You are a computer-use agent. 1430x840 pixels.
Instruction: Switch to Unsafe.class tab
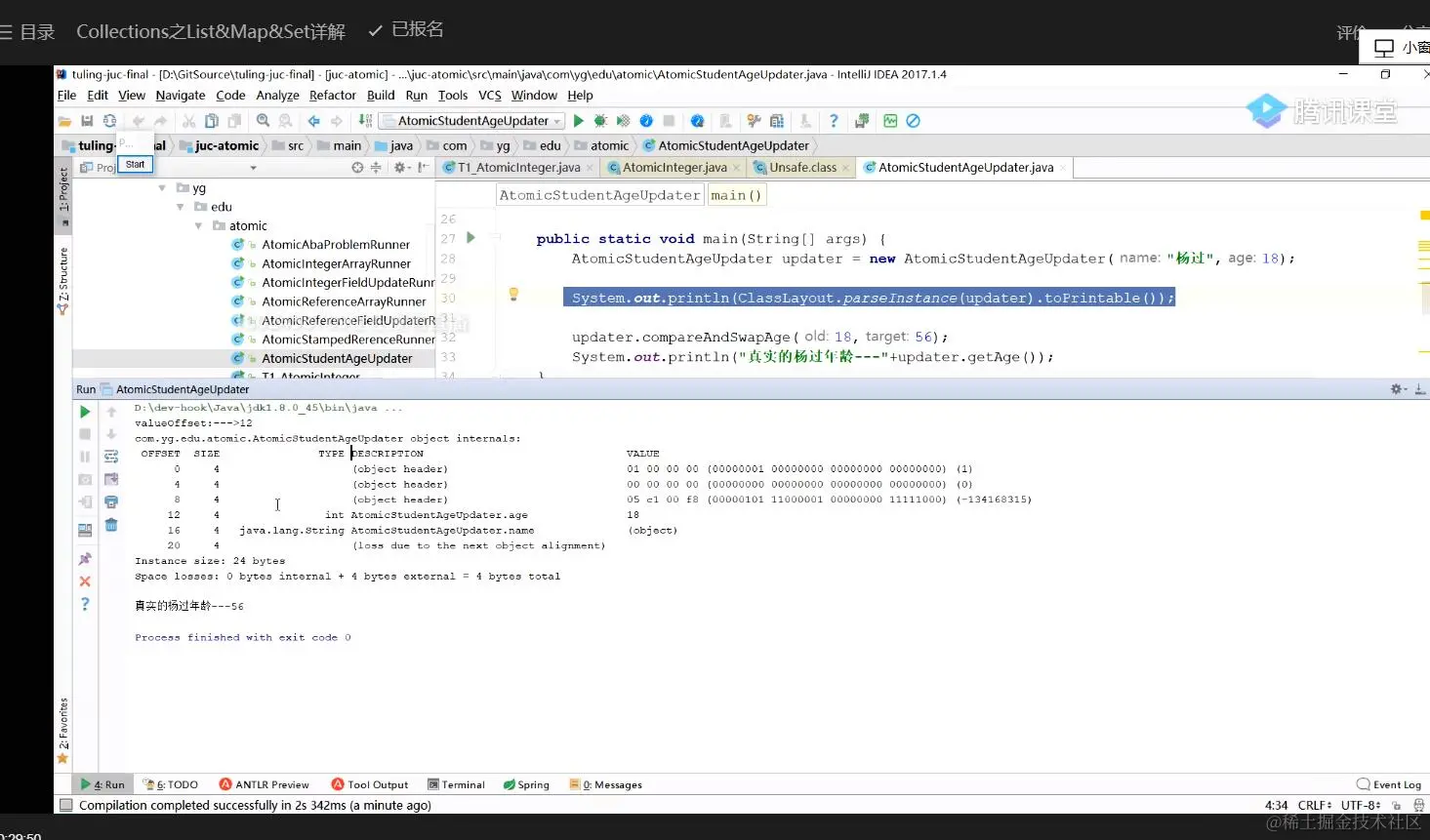(802, 168)
